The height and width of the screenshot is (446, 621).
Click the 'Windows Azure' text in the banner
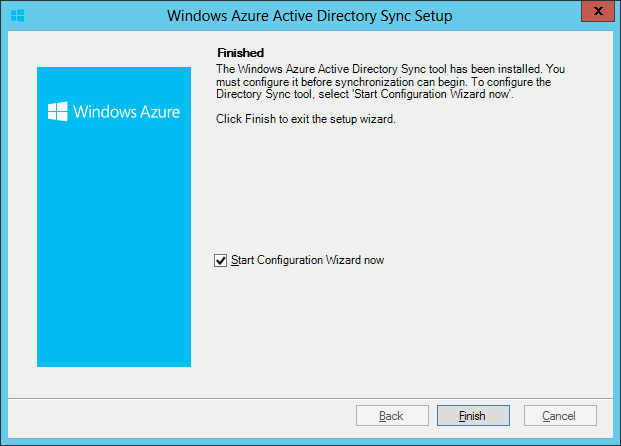(126, 112)
